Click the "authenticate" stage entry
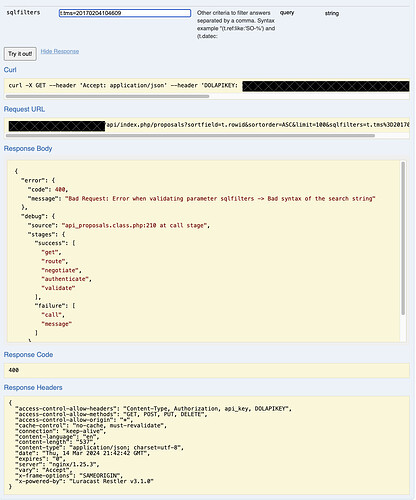416x500 pixels. 66,279
